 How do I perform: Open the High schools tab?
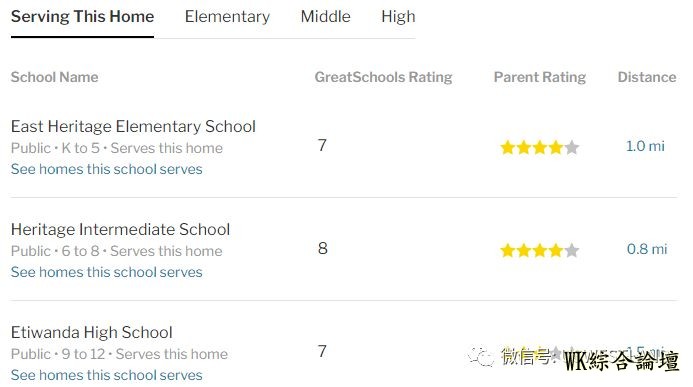(398, 17)
